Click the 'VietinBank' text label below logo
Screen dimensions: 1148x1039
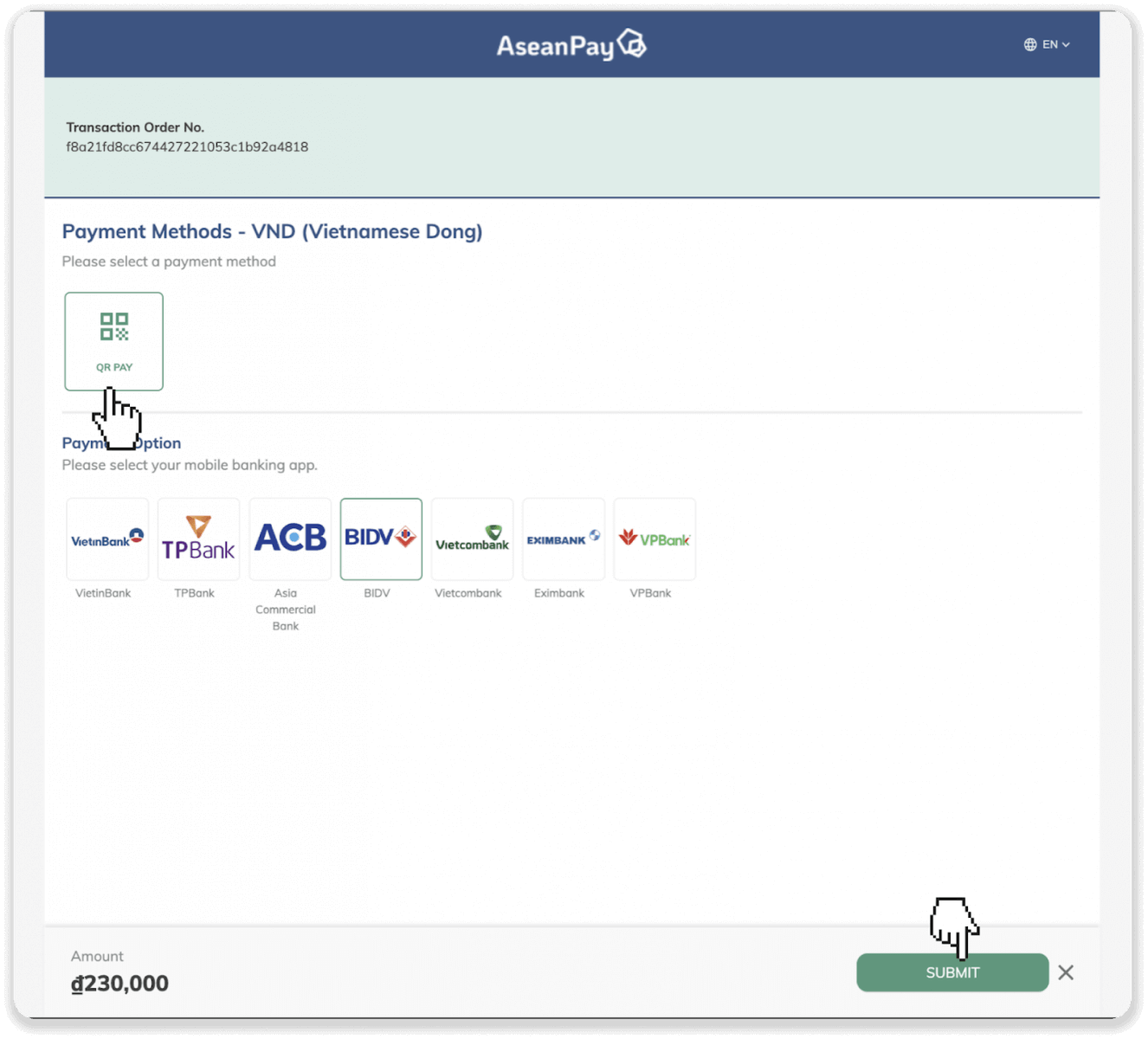pyautogui.click(x=103, y=593)
